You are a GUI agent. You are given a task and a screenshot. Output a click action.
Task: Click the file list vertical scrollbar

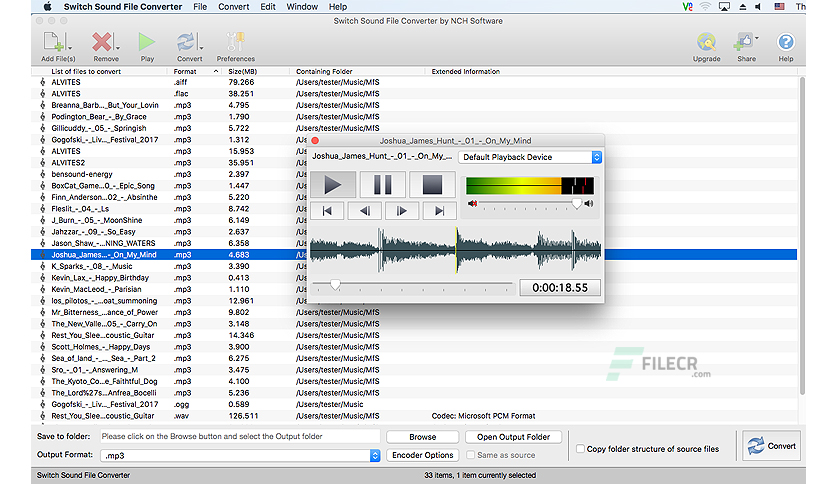point(801,236)
